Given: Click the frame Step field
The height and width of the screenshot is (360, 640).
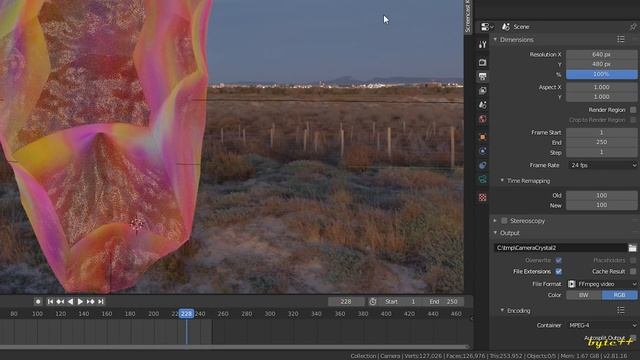Looking at the screenshot, I should pyautogui.click(x=602, y=152).
